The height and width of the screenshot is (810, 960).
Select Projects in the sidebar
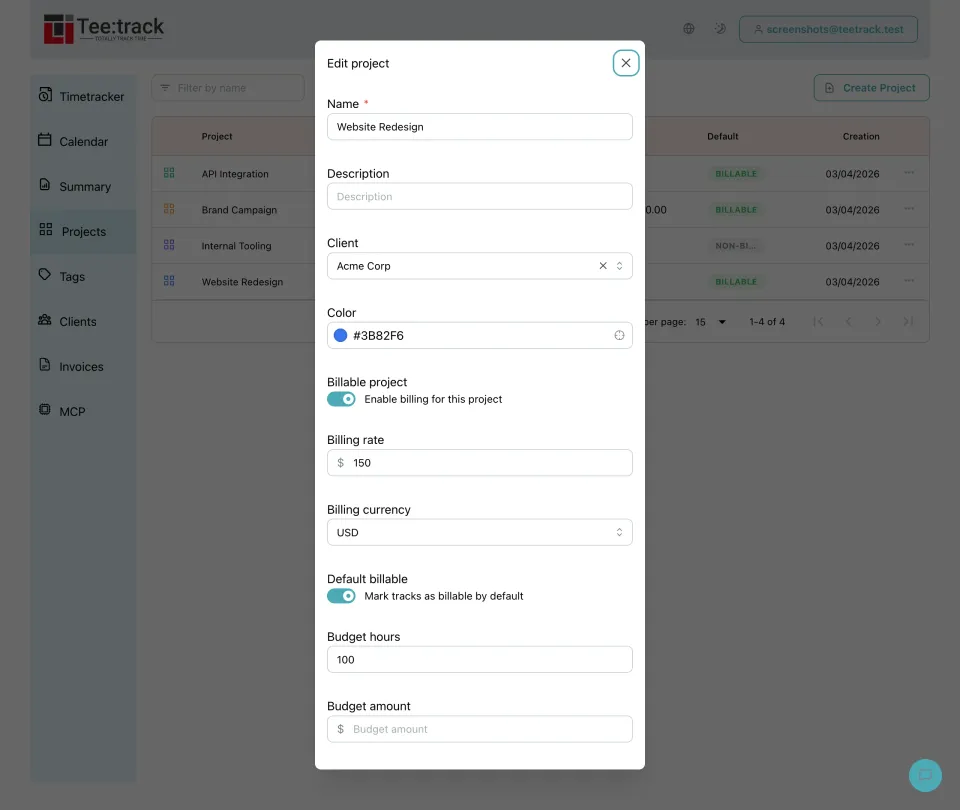[x=83, y=231]
